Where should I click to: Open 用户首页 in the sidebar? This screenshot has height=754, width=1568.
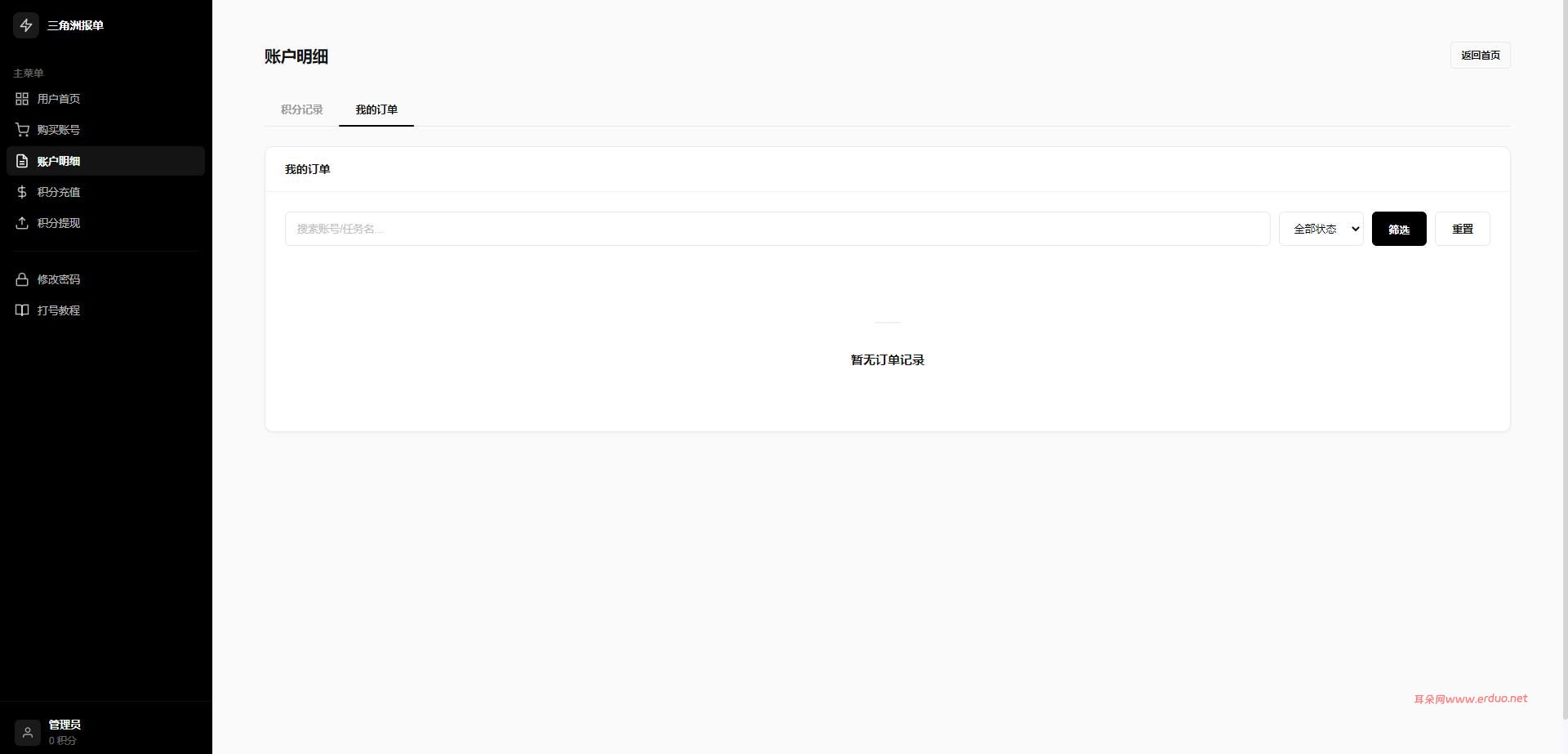tap(105, 99)
